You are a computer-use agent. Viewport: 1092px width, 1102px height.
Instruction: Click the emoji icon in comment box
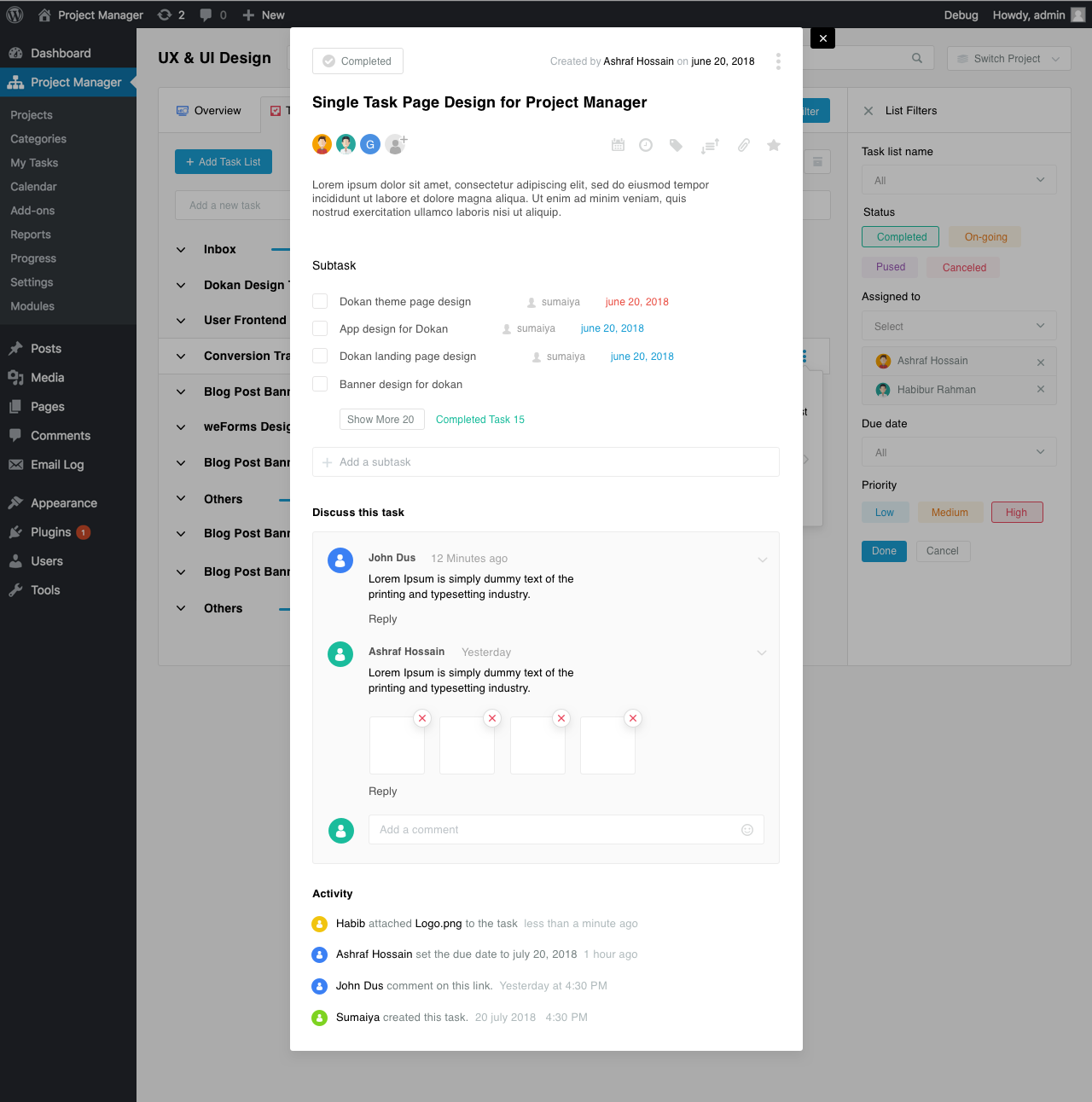[747, 830]
